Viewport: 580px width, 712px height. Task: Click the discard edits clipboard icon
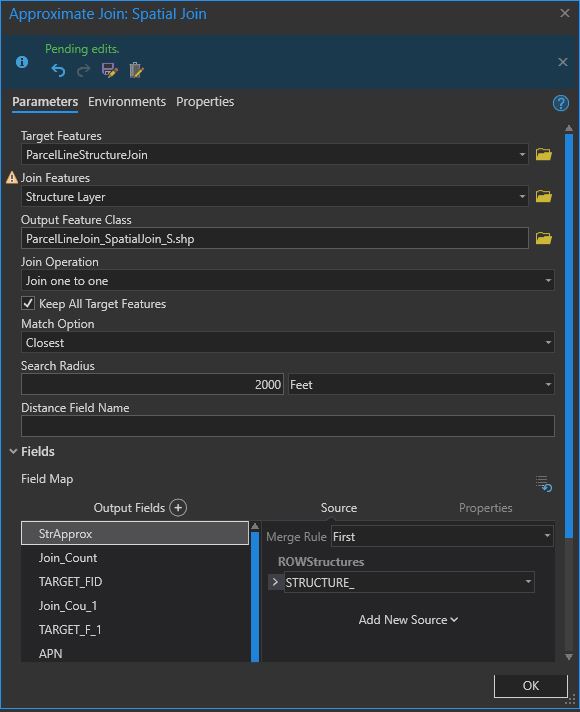click(x=136, y=70)
